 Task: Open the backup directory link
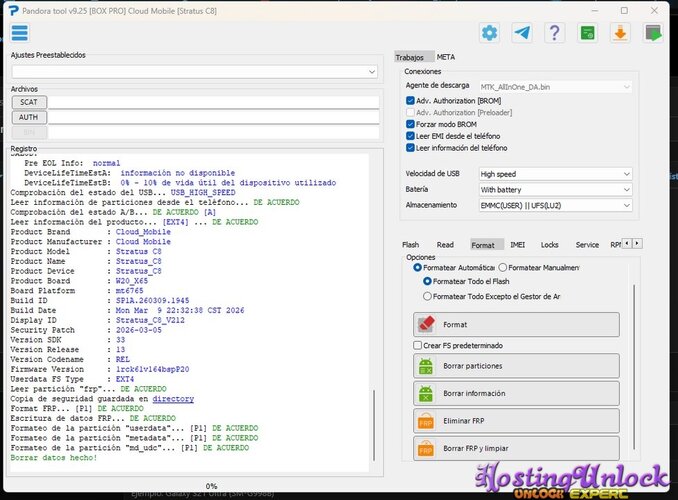[x=173, y=399]
